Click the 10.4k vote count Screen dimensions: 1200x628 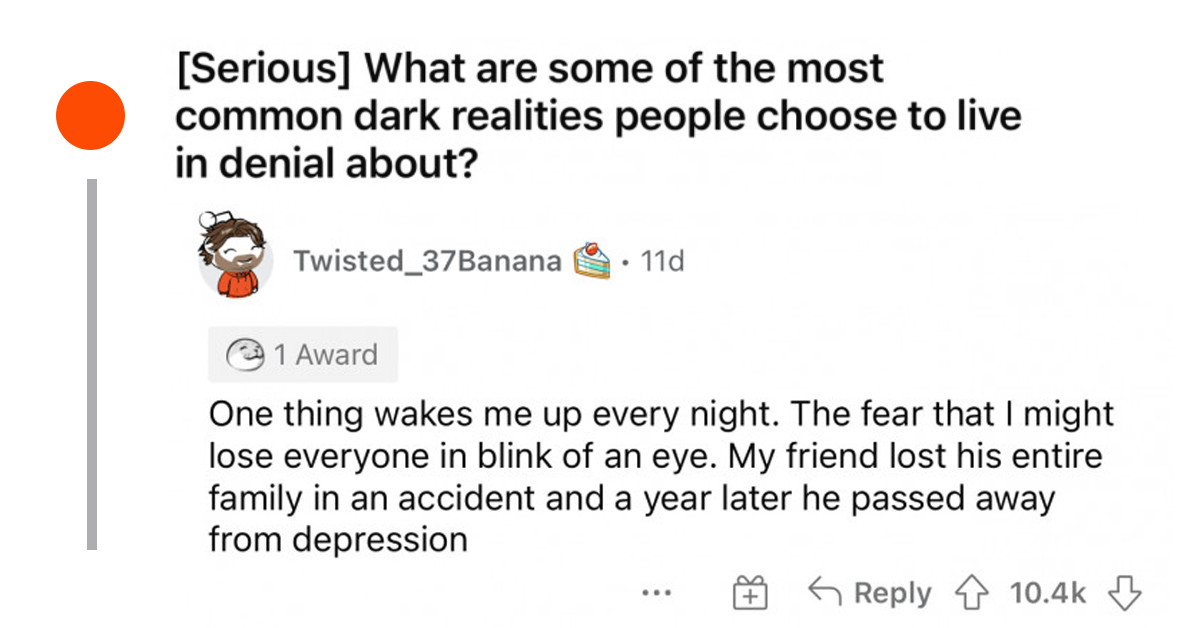[x=1048, y=592]
